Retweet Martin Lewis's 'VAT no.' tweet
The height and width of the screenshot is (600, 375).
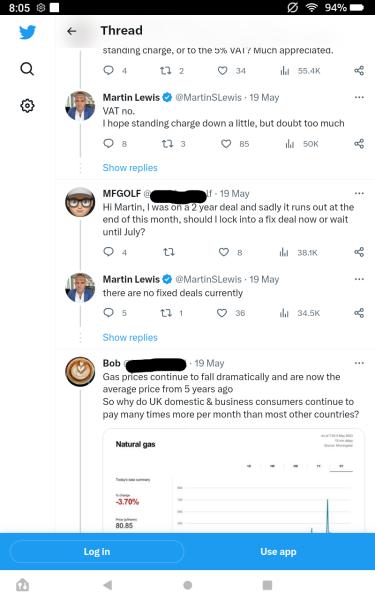click(167, 144)
